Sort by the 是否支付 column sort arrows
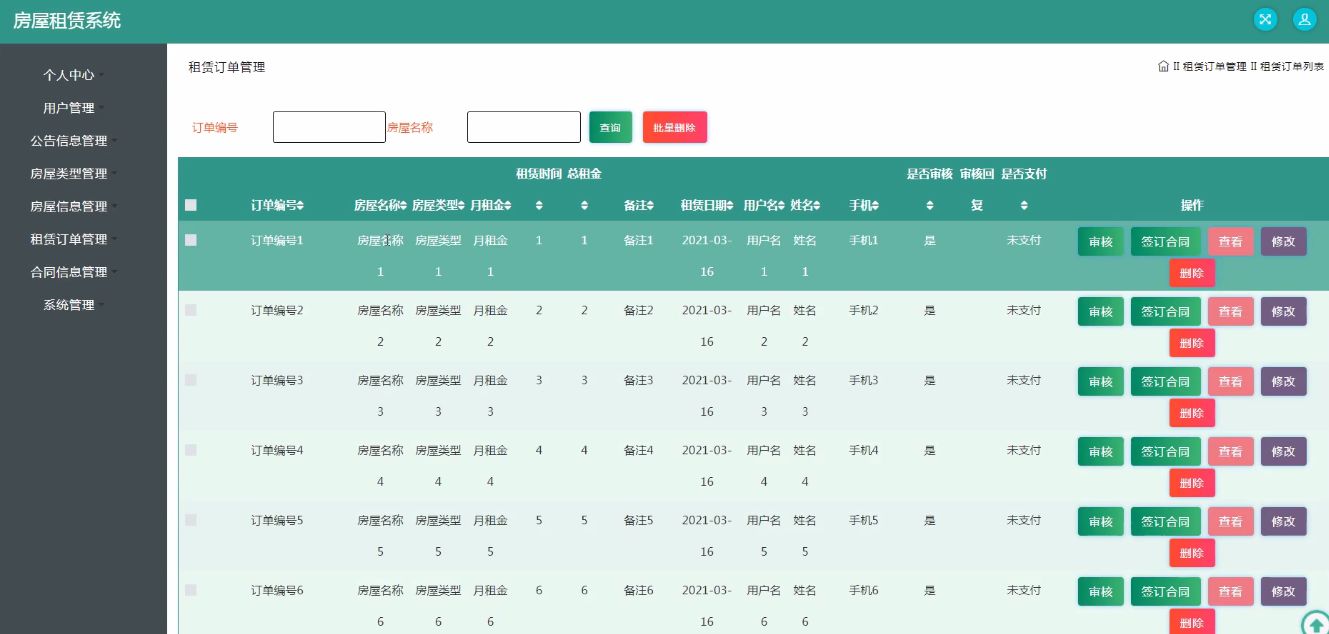 pos(1024,205)
